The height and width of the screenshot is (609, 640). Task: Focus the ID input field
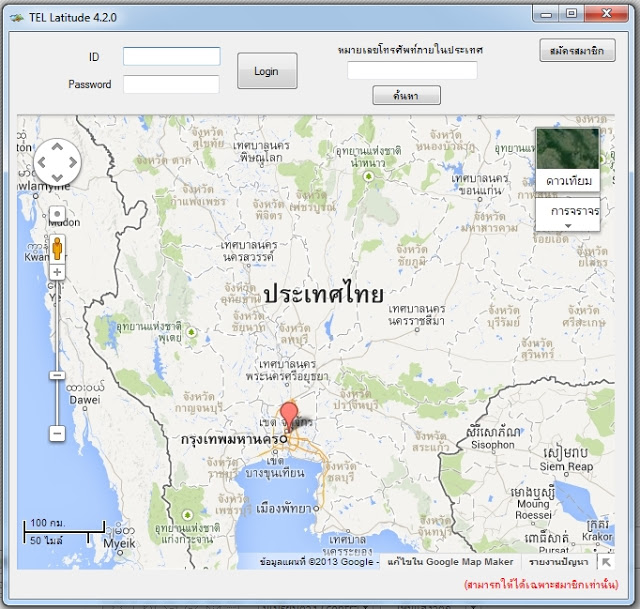(x=171, y=56)
